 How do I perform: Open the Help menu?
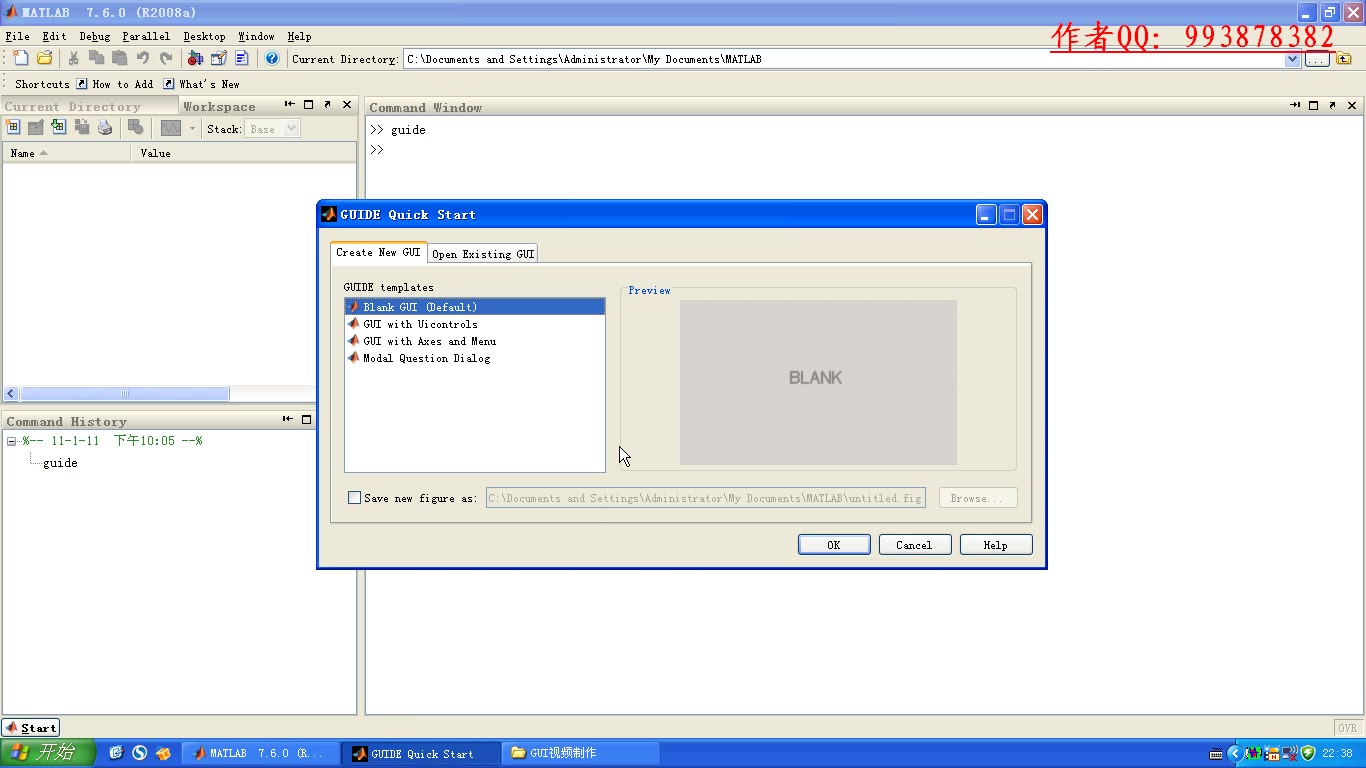[x=299, y=36]
